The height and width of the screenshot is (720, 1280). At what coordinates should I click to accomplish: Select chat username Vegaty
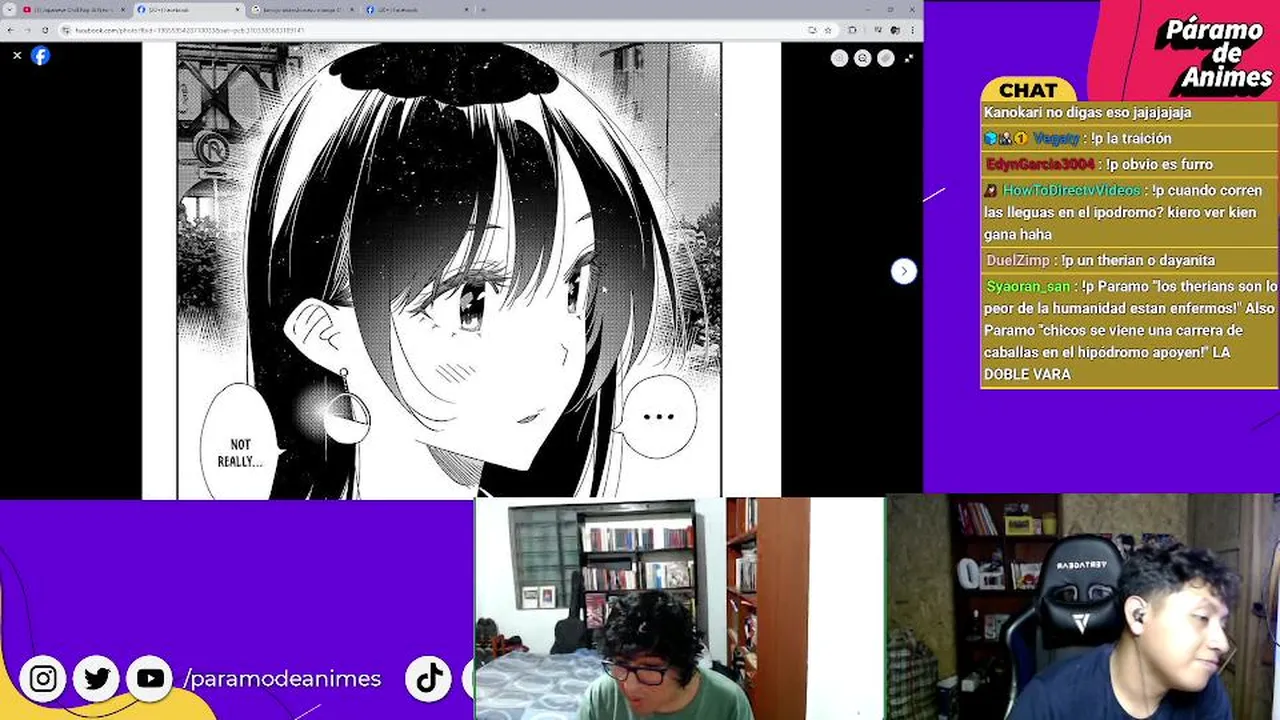click(x=1056, y=138)
